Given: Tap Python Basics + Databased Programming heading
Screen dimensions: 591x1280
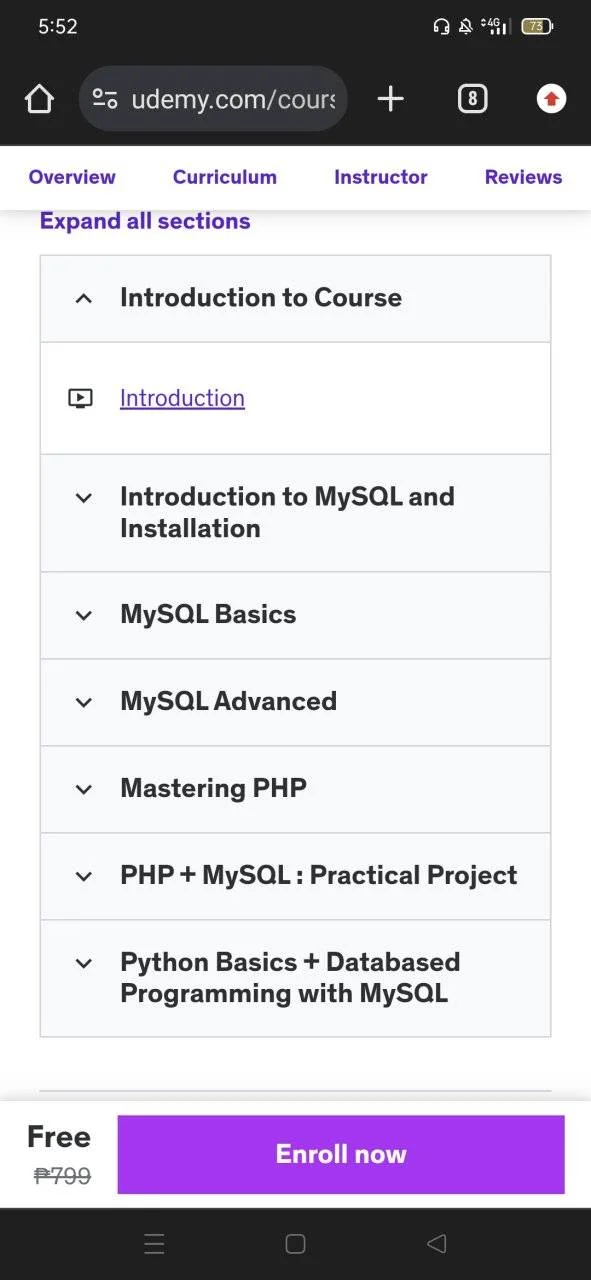Looking at the screenshot, I should [290, 978].
